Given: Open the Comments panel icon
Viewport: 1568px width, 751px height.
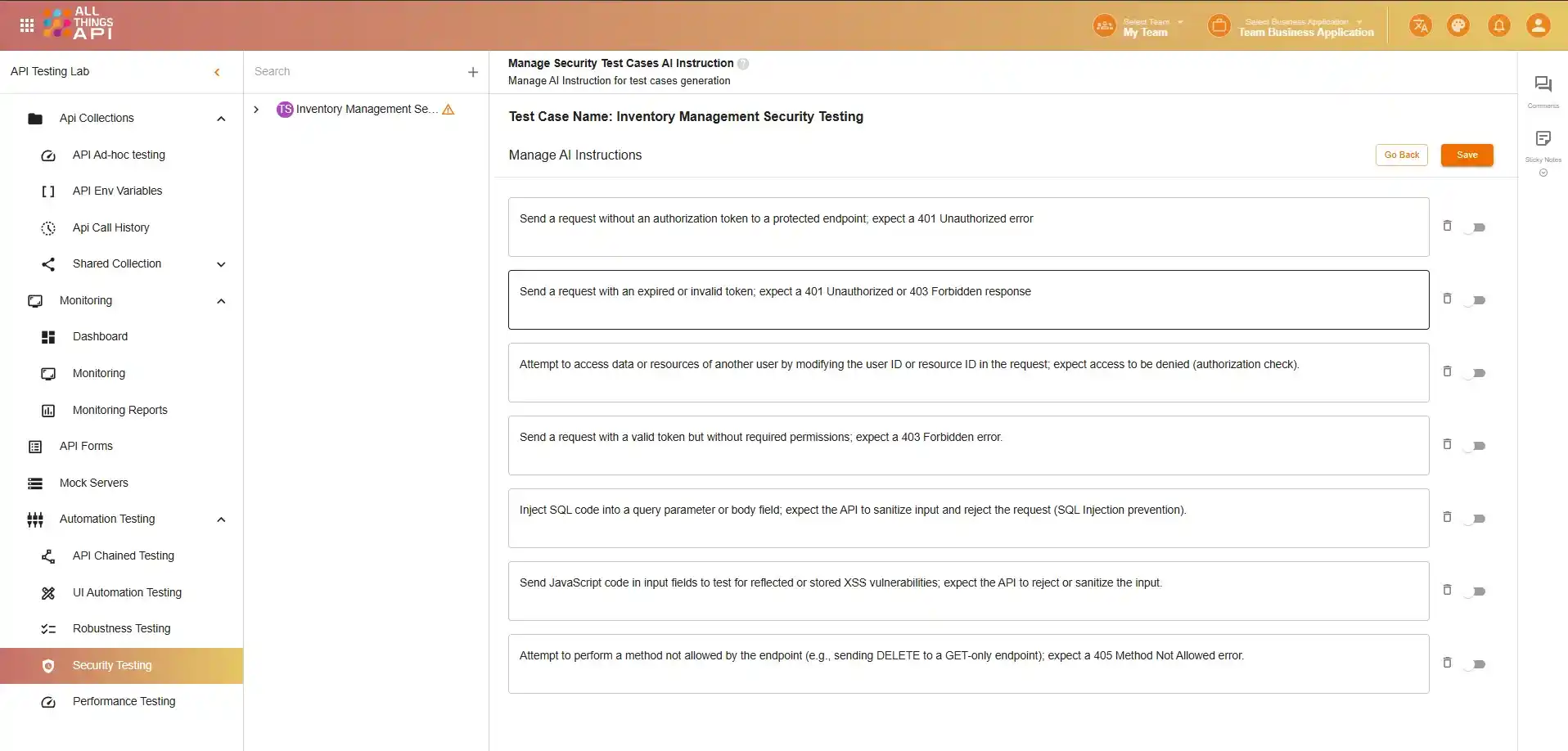Looking at the screenshot, I should [1543, 84].
